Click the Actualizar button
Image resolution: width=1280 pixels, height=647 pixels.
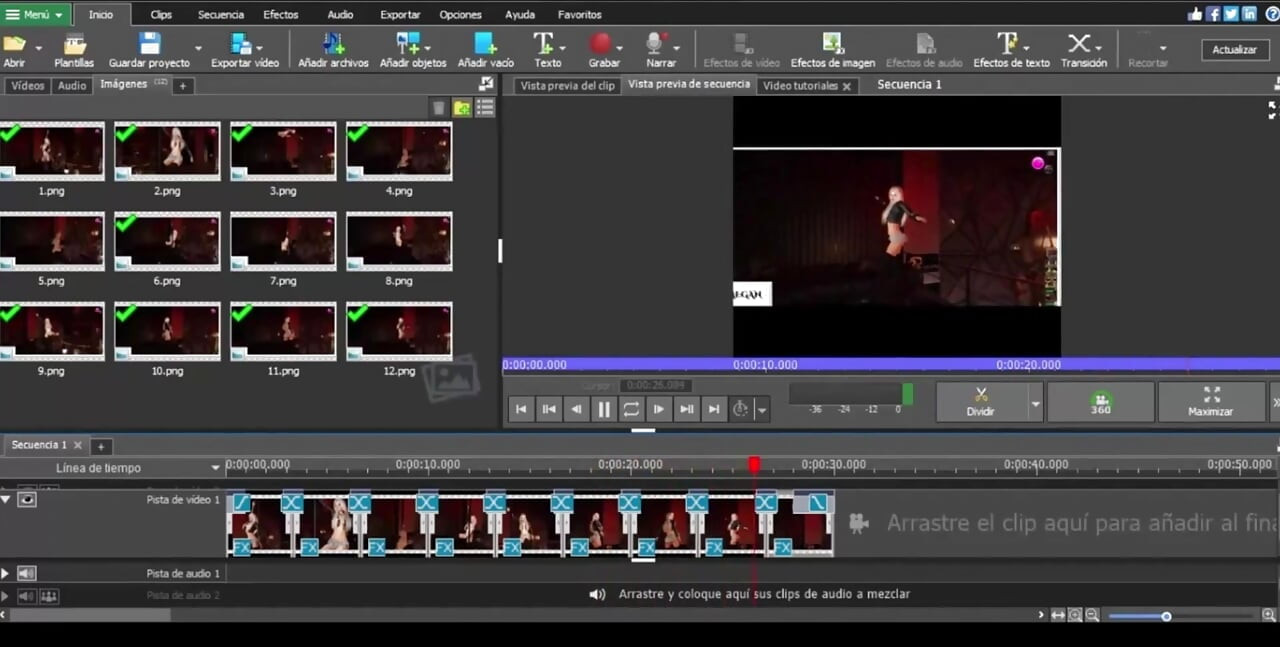[x=1234, y=50]
